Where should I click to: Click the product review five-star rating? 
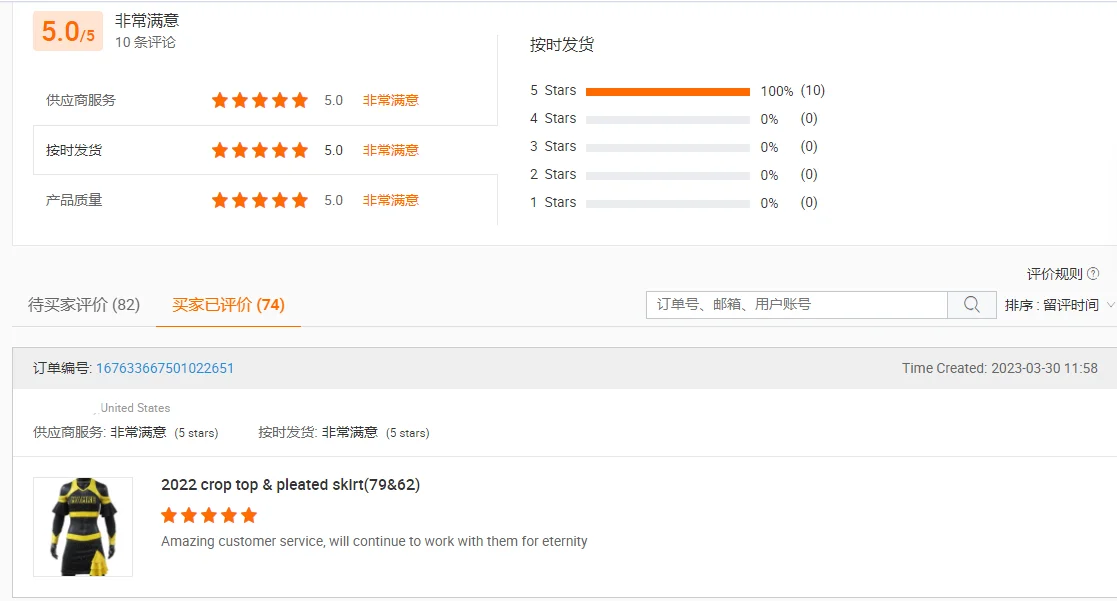(209, 515)
